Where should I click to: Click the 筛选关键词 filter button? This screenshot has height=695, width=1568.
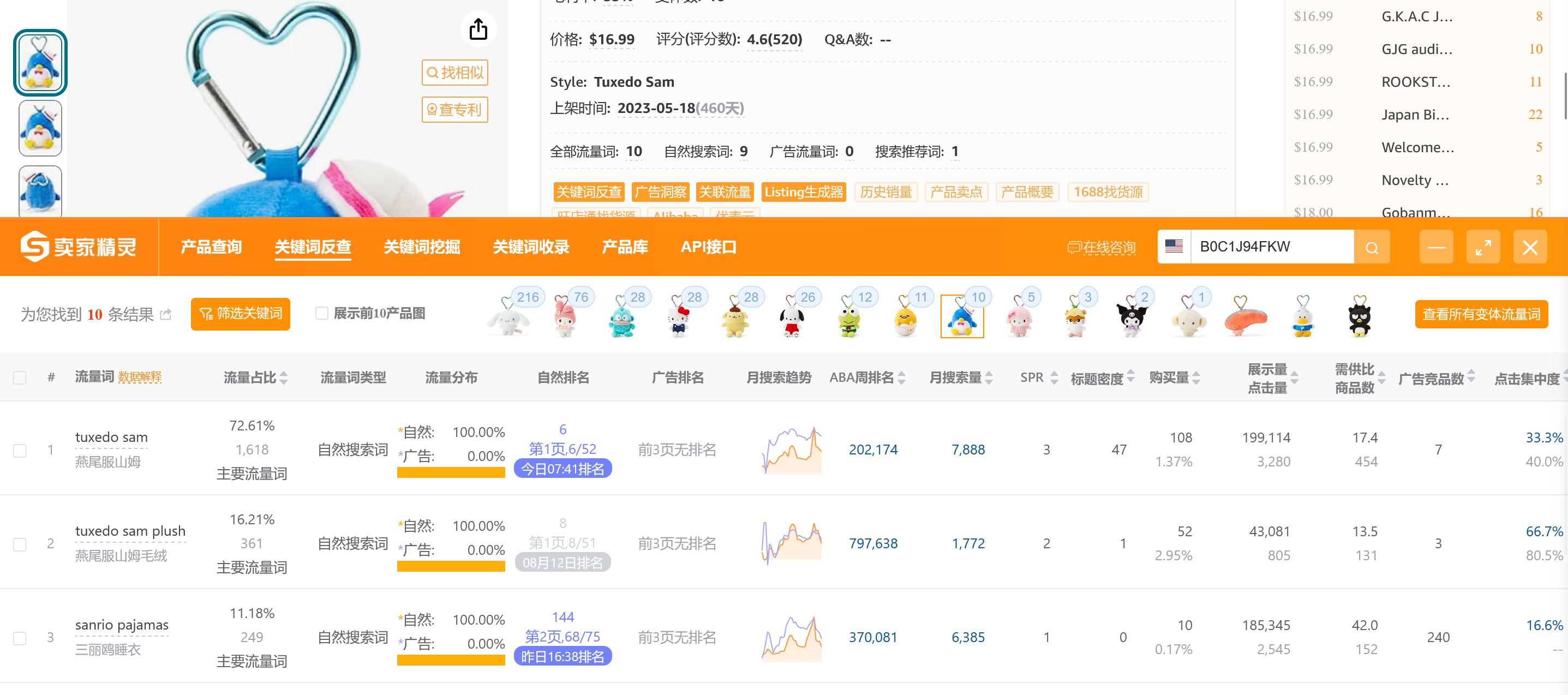click(x=240, y=314)
